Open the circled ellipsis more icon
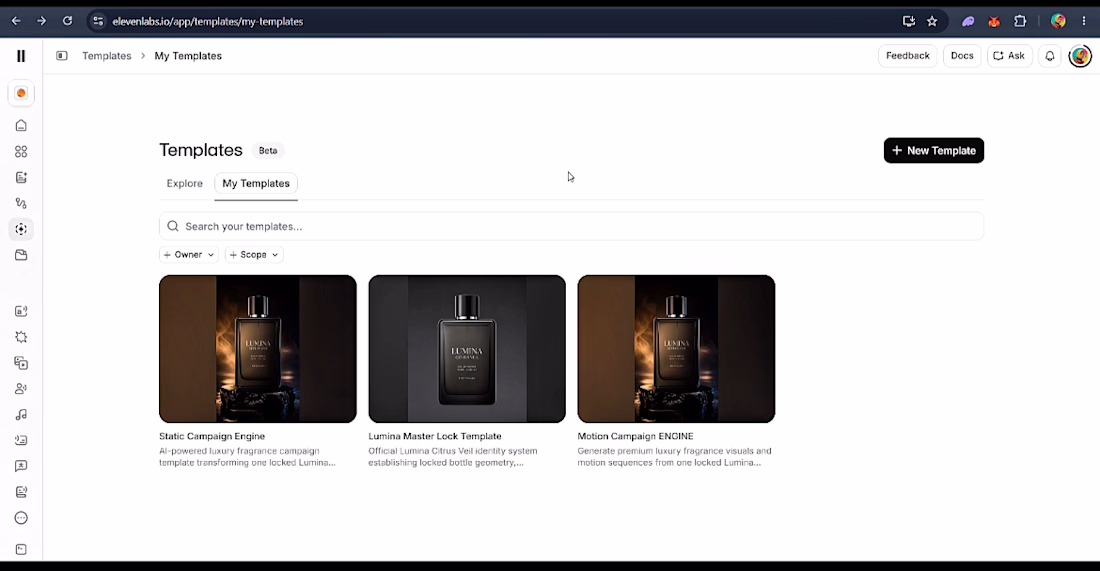The height and width of the screenshot is (571, 1100). 21,518
